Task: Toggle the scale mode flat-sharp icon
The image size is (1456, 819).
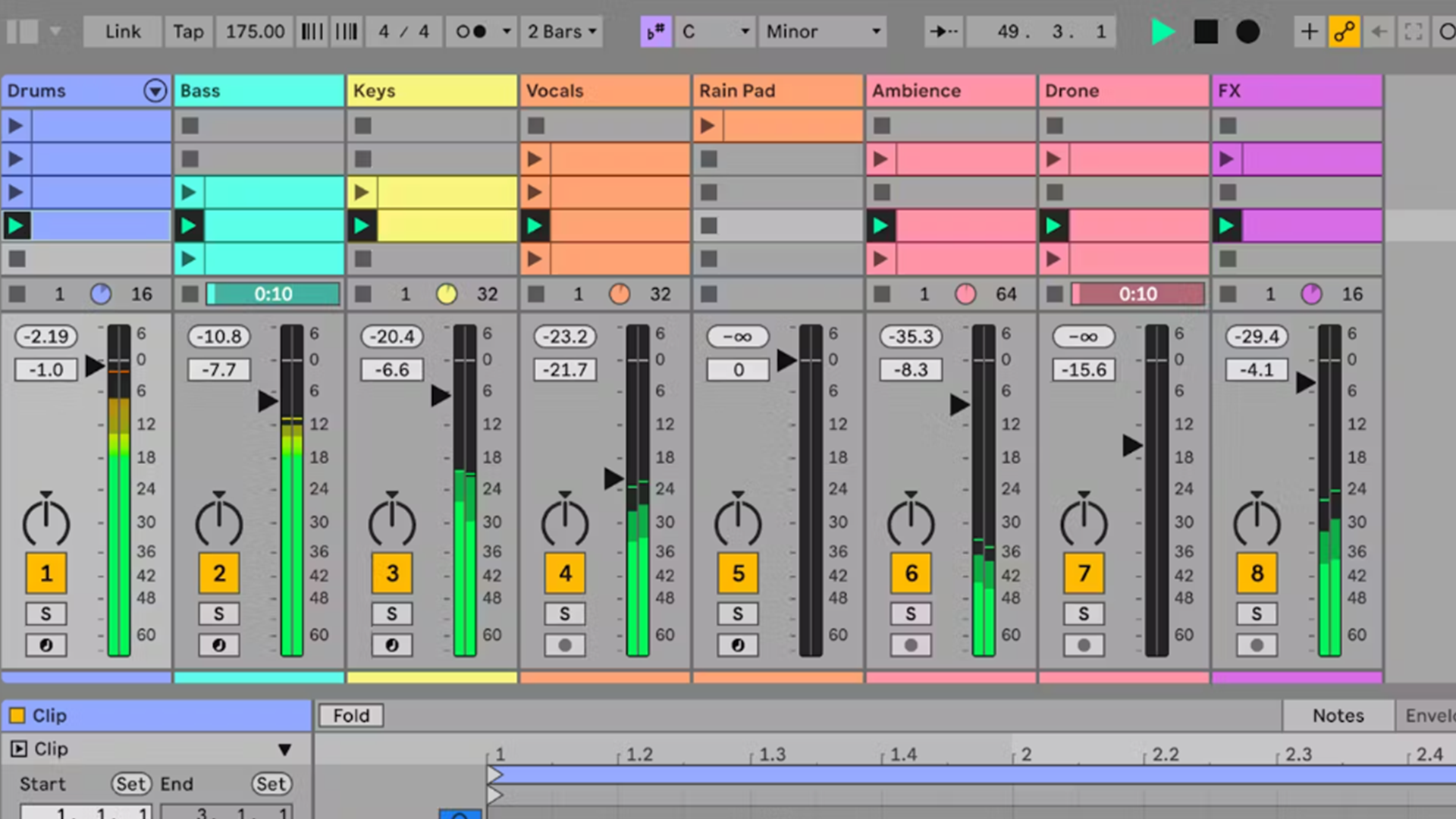Action: (x=655, y=32)
